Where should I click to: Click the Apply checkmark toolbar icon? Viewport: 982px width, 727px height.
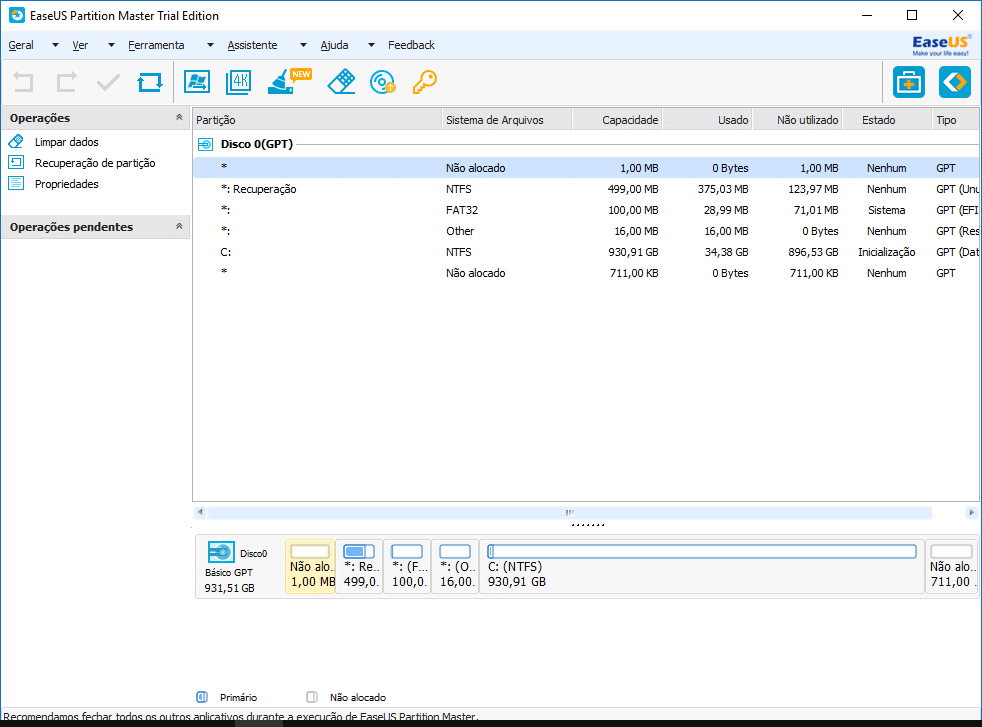(x=108, y=82)
